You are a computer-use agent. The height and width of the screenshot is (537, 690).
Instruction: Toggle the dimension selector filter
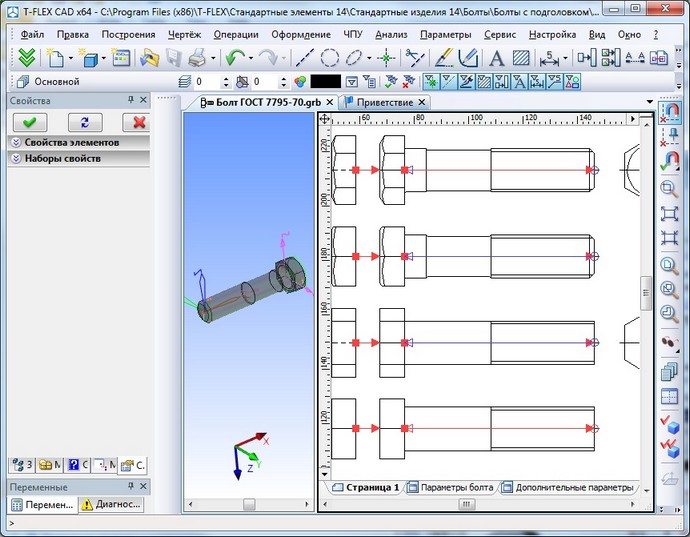(537, 82)
